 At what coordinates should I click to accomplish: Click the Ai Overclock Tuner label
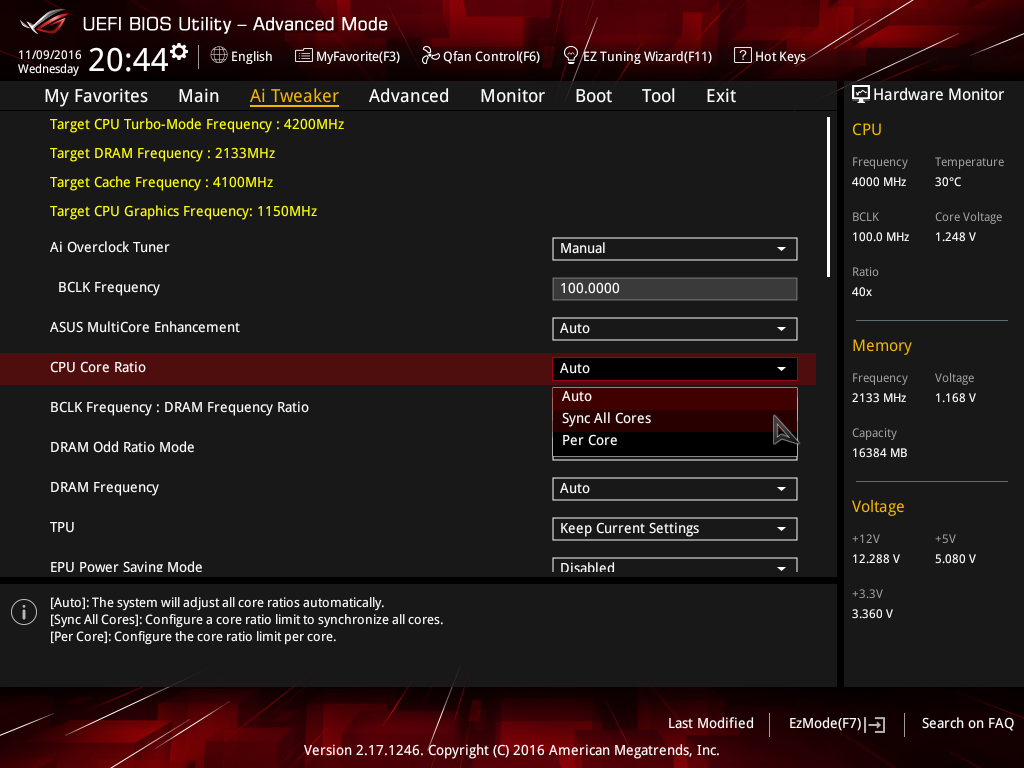coord(110,248)
